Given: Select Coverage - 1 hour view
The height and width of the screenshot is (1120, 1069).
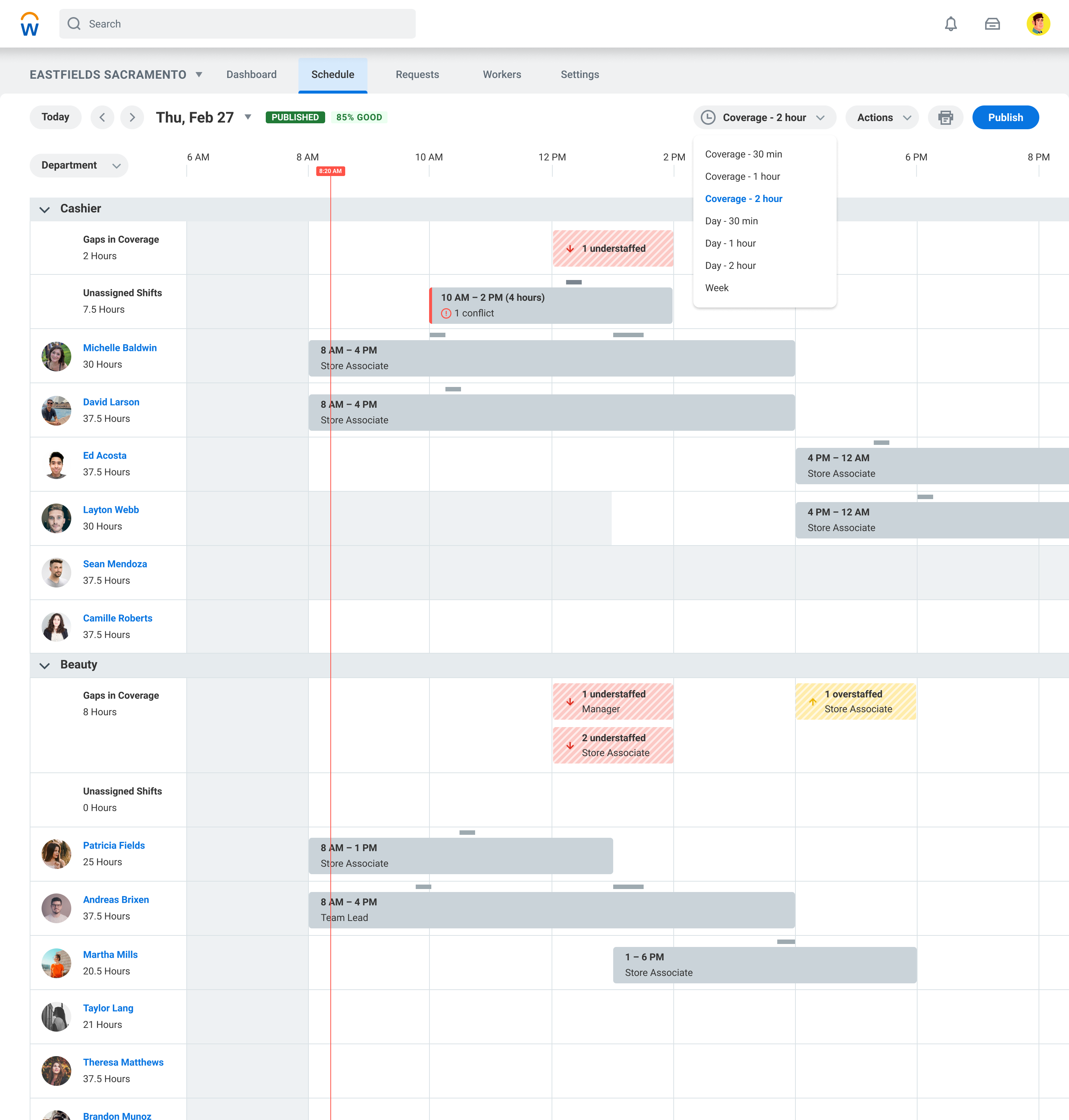Looking at the screenshot, I should pos(742,177).
